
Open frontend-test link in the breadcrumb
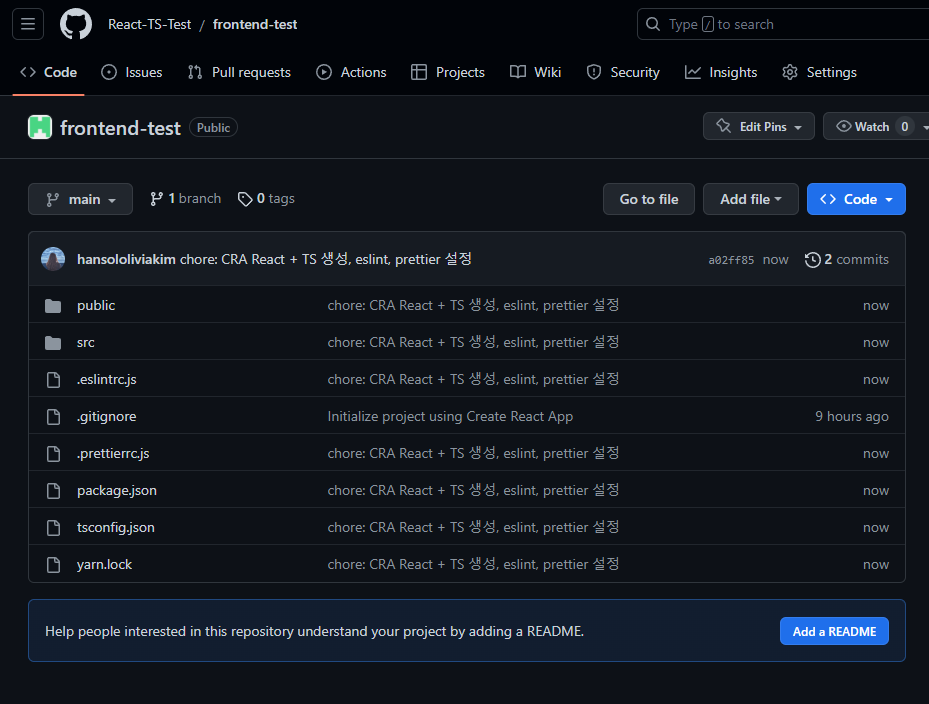(x=255, y=24)
